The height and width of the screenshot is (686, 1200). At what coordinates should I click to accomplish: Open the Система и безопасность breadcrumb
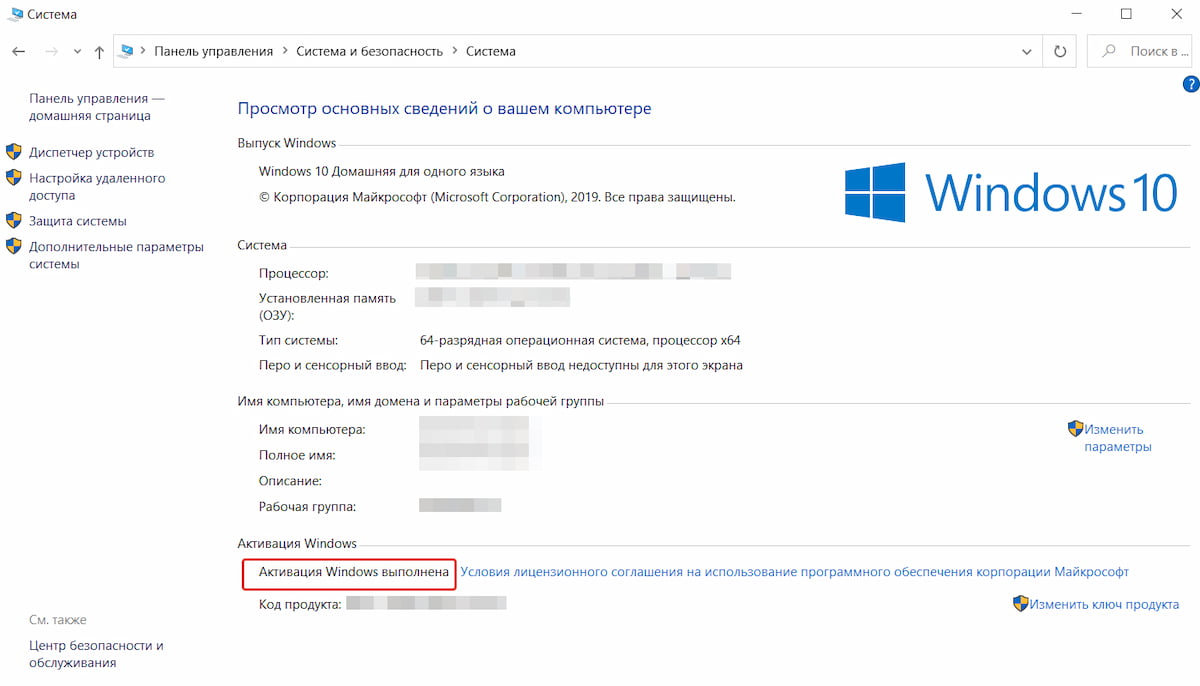pyautogui.click(x=369, y=51)
